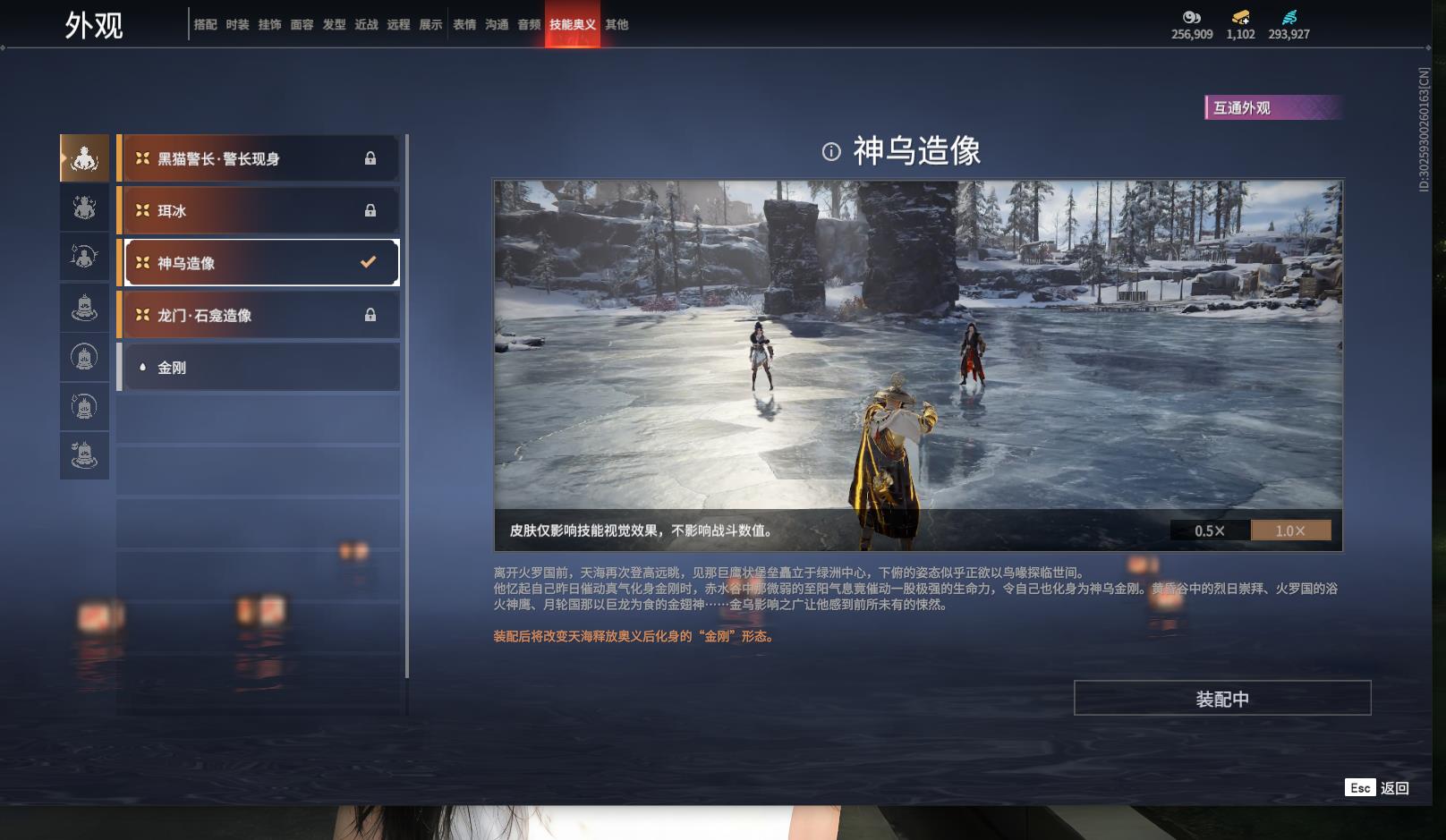Set preview playback speed to 1.0×
Image resolution: width=1446 pixels, height=840 pixels.
coord(1290,530)
